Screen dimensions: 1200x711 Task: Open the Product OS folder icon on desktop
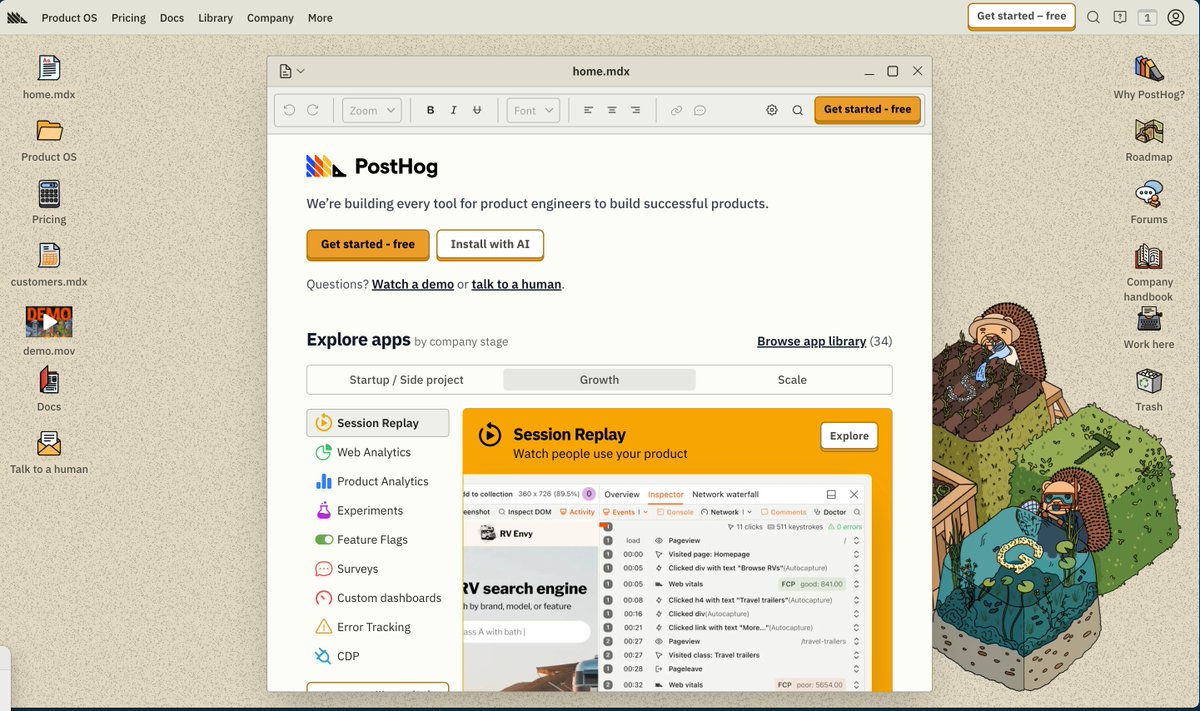tap(49, 131)
